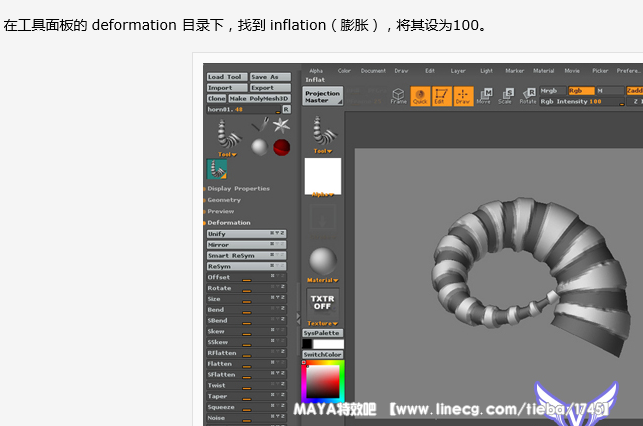
Task: Toggle Quick render mode icon
Action: 420,96
